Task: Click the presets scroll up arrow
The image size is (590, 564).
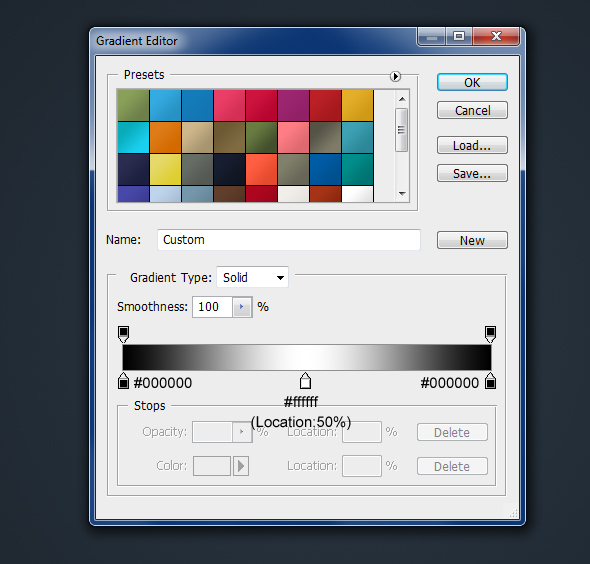Action: pos(402,99)
